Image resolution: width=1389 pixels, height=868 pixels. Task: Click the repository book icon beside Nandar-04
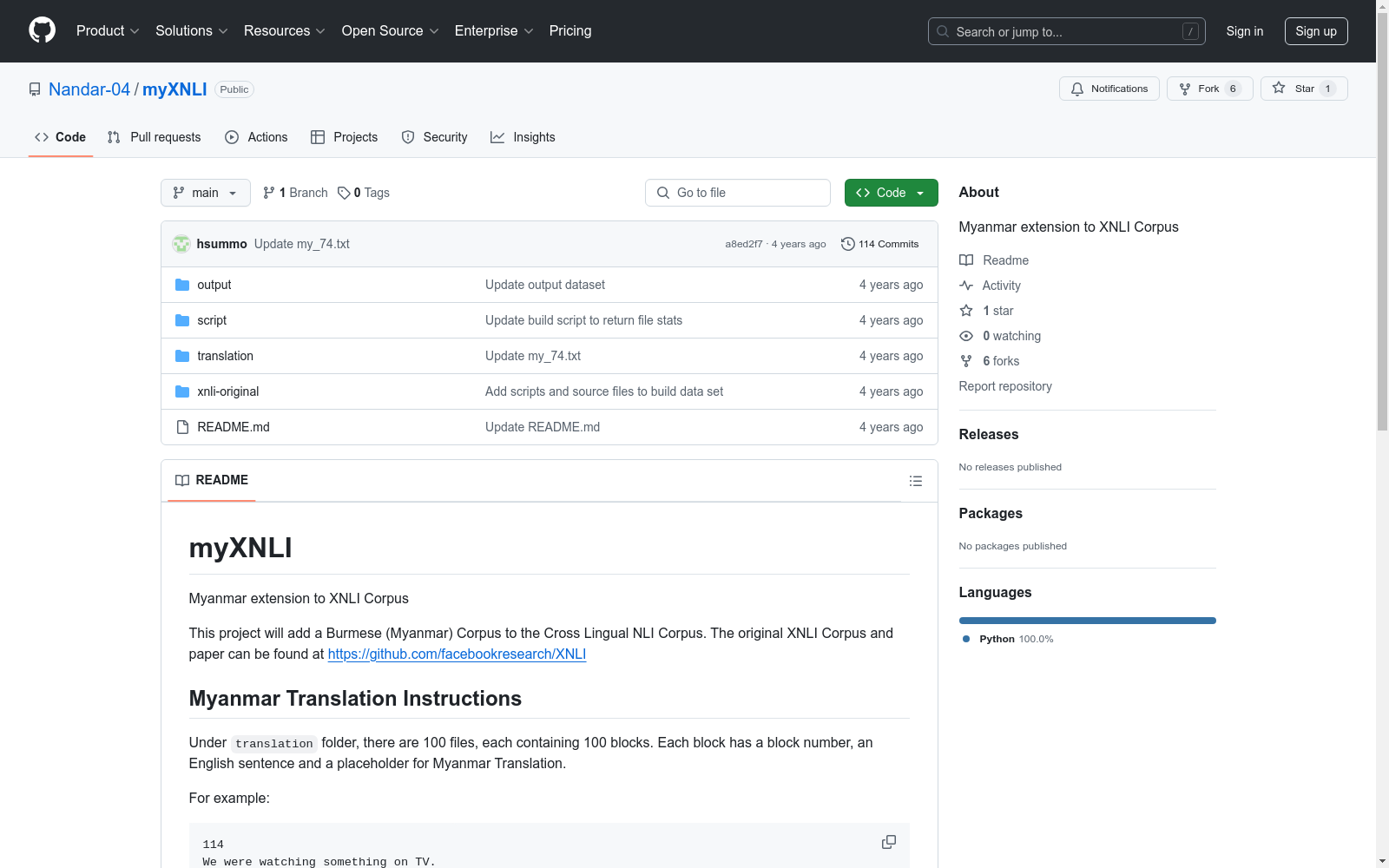click(x=35, y=89)
